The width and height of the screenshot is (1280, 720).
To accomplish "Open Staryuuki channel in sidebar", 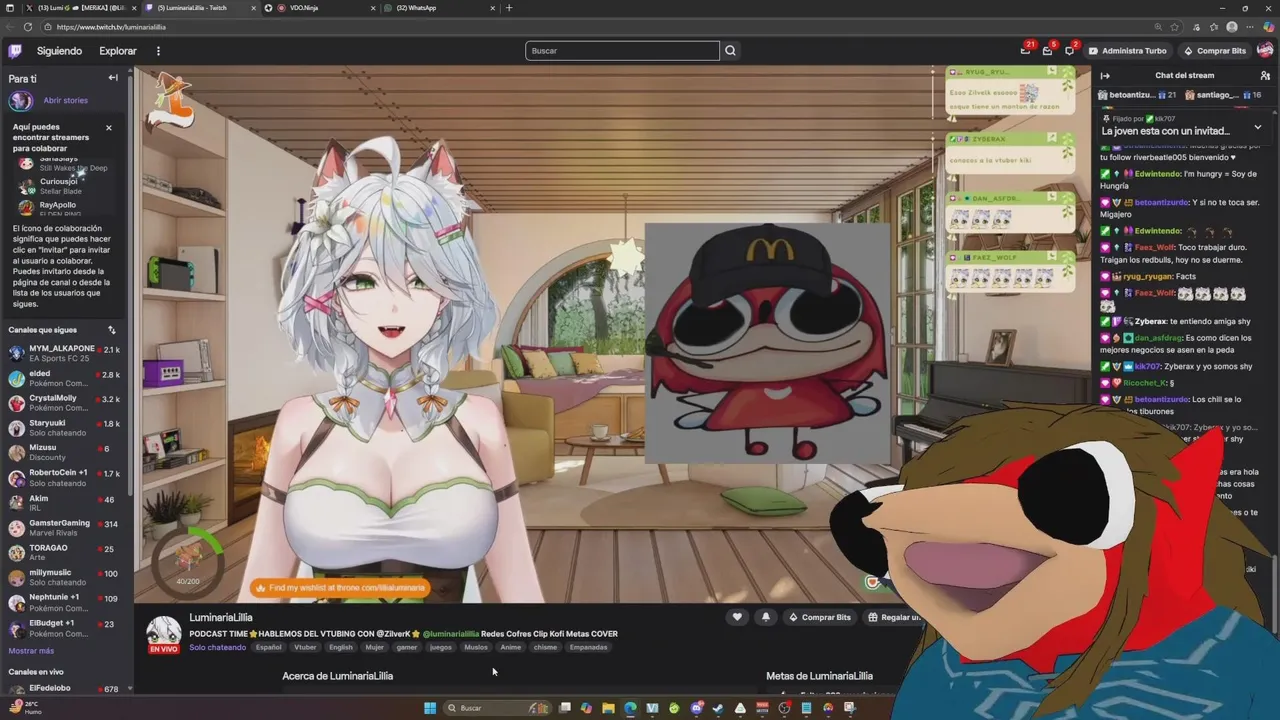I will coord(64,428).
